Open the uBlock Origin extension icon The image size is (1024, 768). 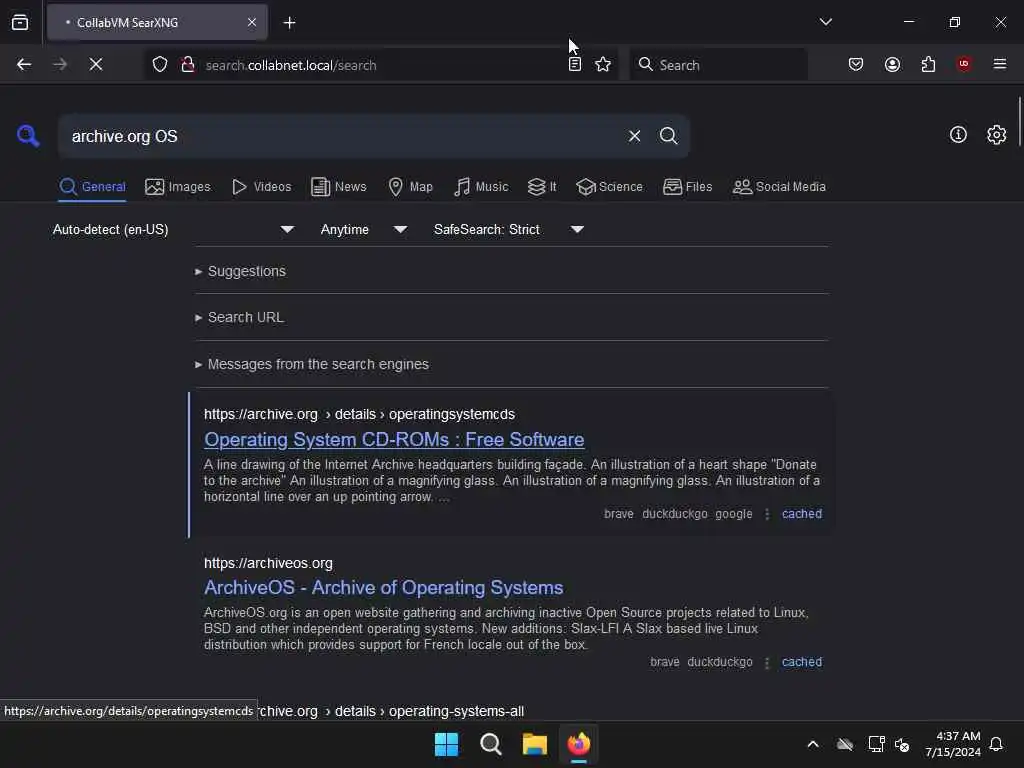click(x=964, y=64)
